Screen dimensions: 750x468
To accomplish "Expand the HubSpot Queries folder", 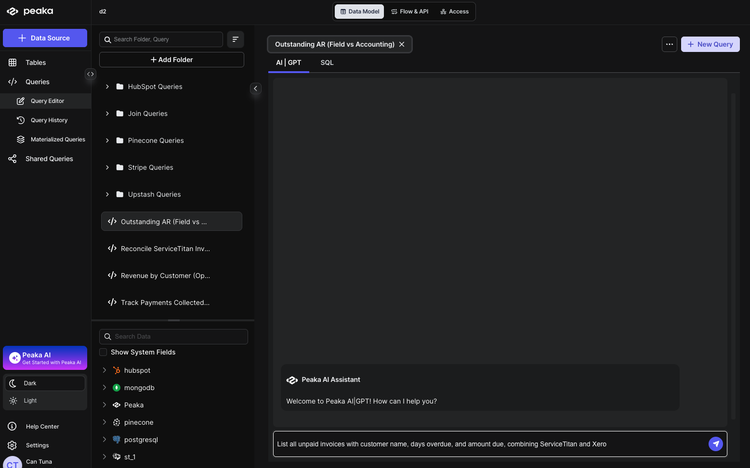I will [107, 86].
